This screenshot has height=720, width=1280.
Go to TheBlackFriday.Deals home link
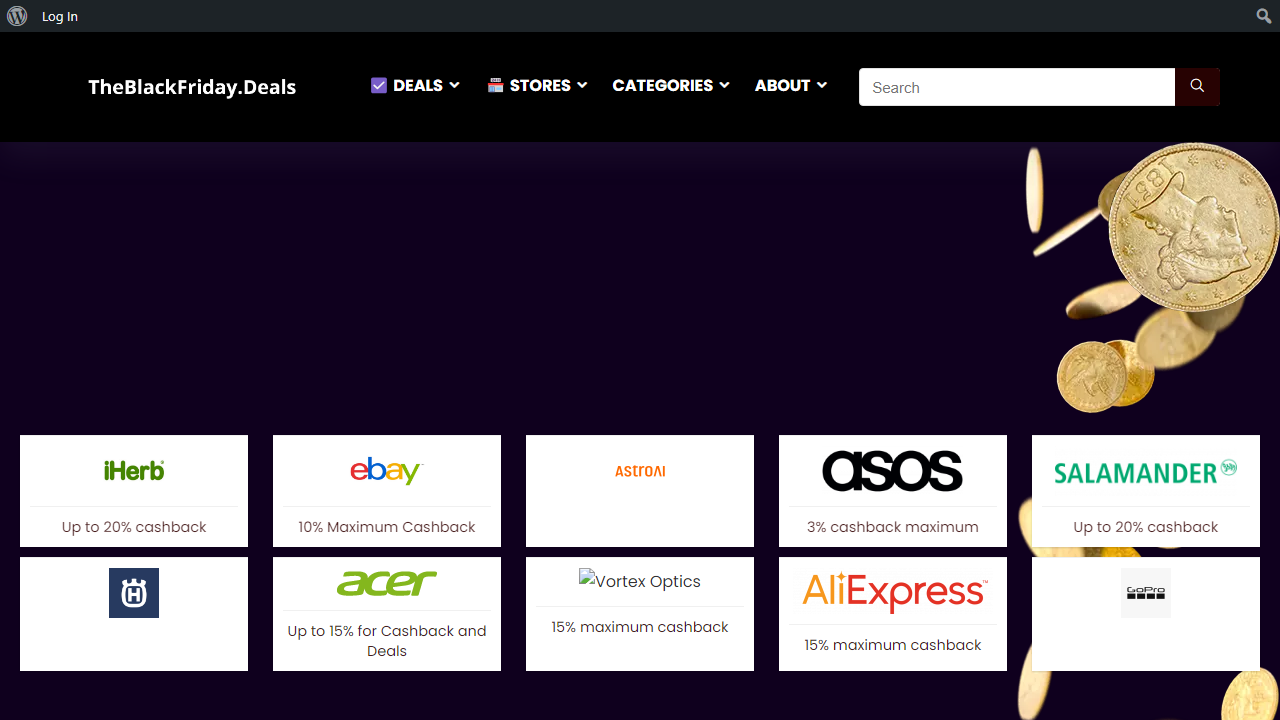(x=192, y=87)
